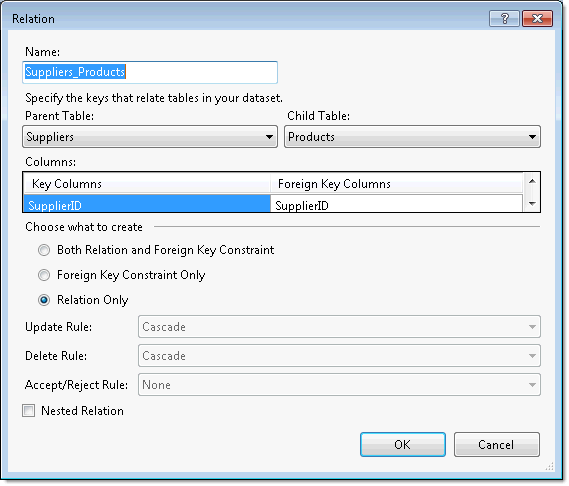569x486 pixels.
Task: Select the SupplierID key column cell
Action: point(148,205)
